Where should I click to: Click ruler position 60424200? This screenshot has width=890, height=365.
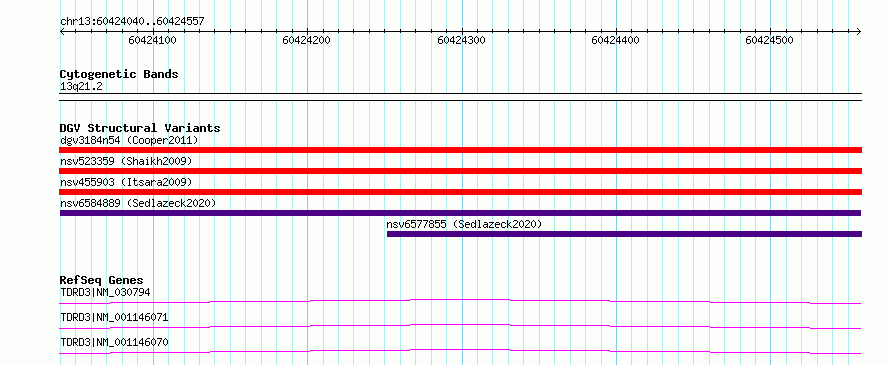click(307, 40)
